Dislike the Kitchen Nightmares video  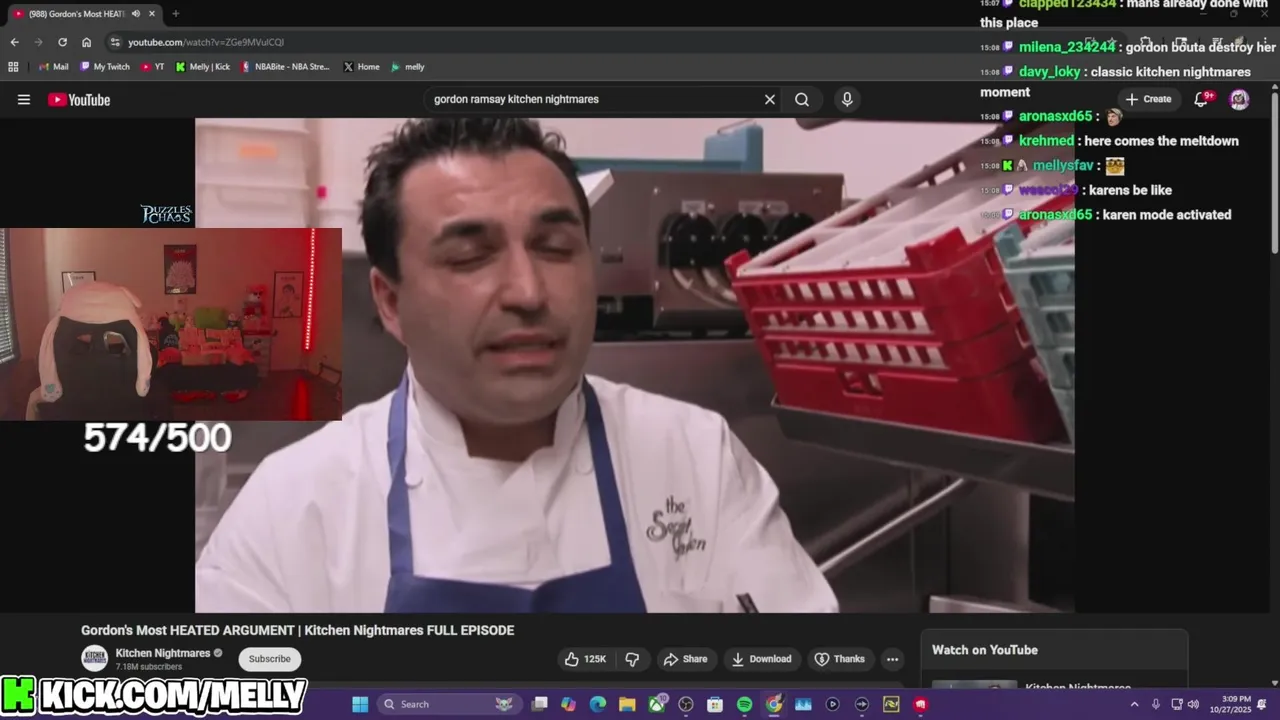(632, 659)
